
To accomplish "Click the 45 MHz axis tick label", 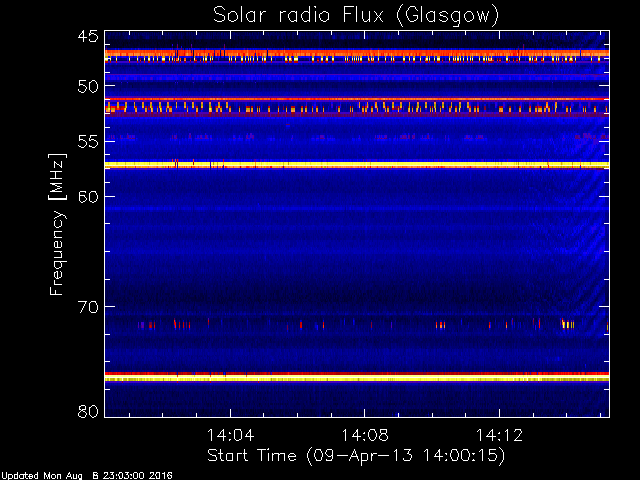I will coord(88,36).
